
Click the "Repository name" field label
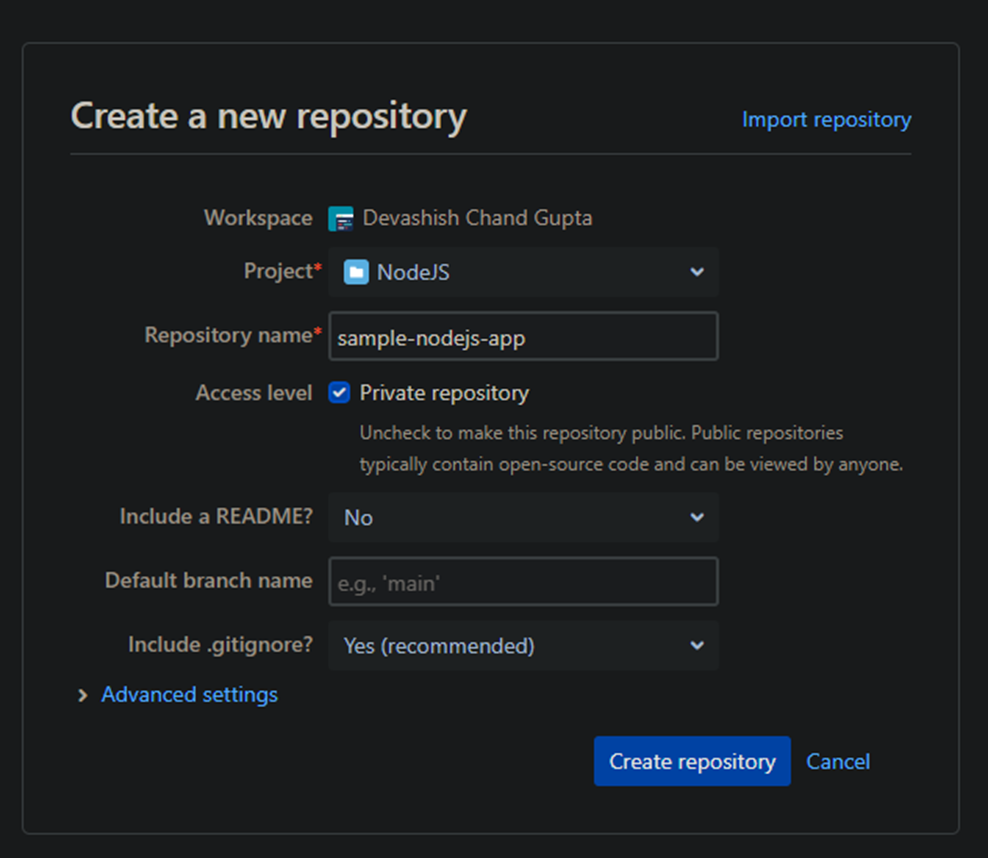(228, 336)
